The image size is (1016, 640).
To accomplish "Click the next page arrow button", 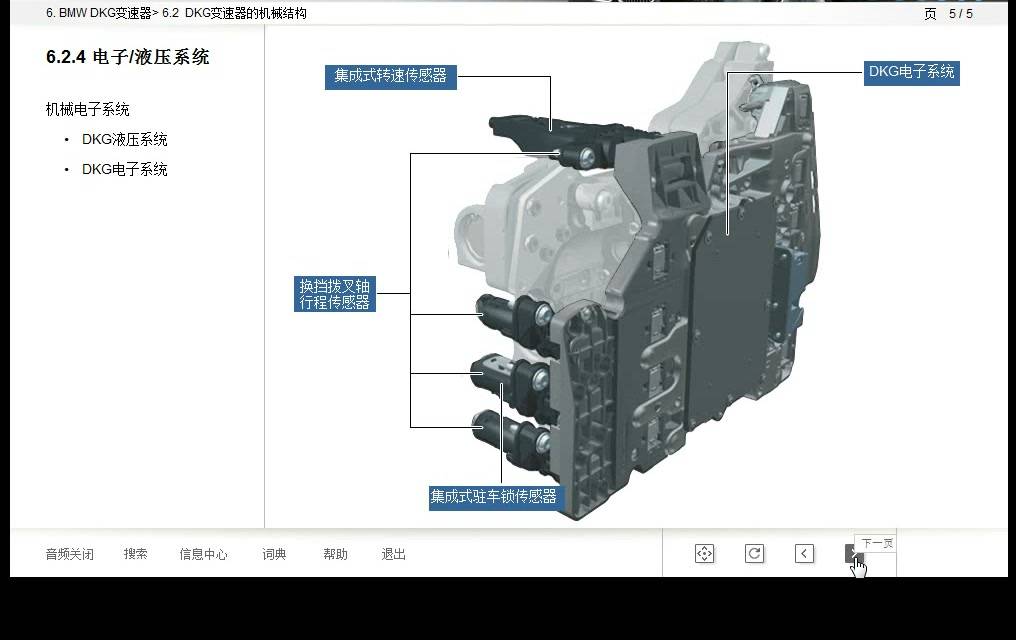I will coord(854,554).
